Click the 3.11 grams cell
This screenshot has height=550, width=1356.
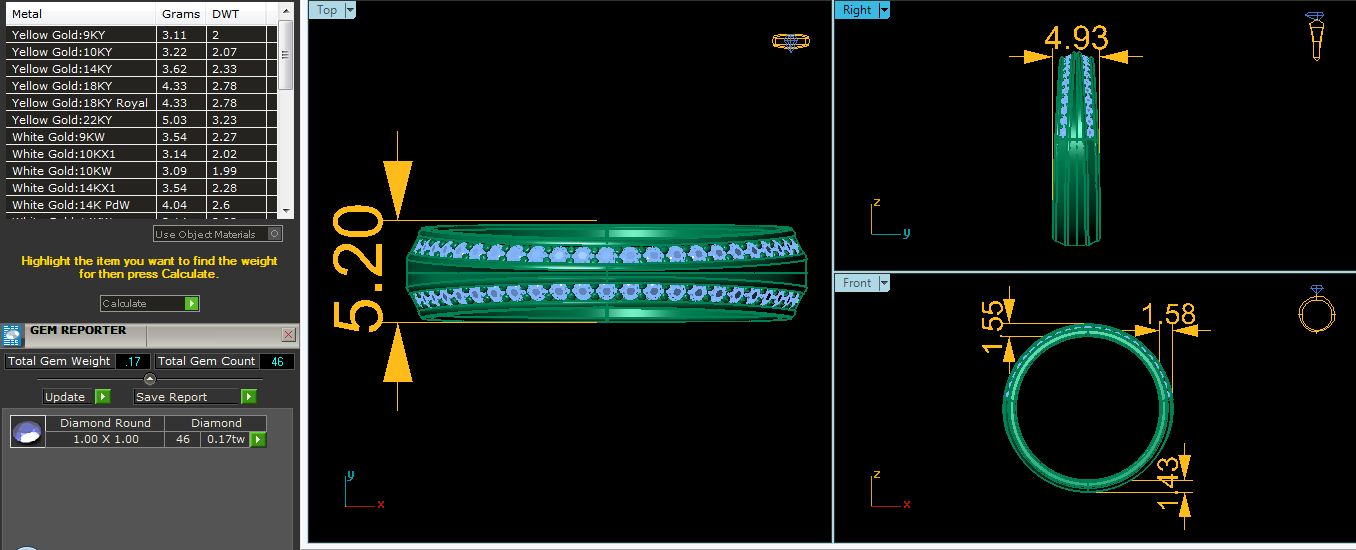(182, 35)
